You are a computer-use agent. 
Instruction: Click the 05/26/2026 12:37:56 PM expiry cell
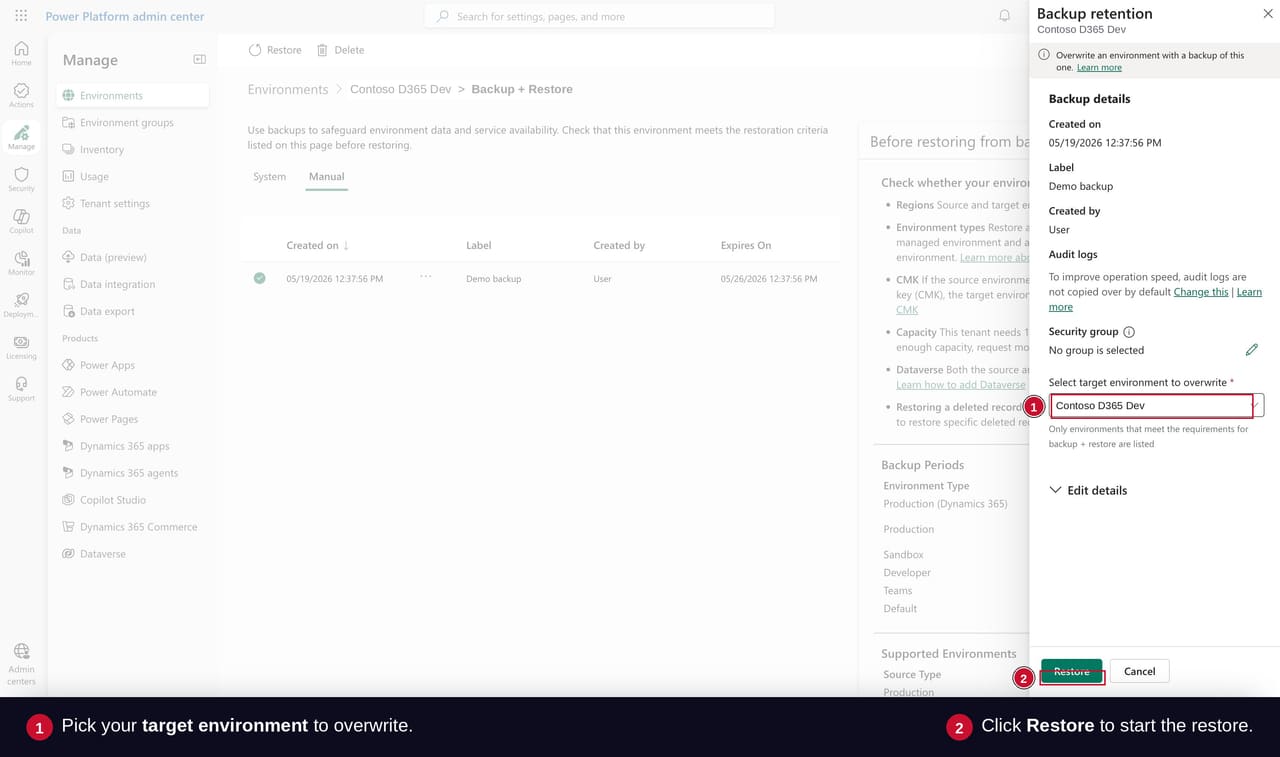[769, 279]
